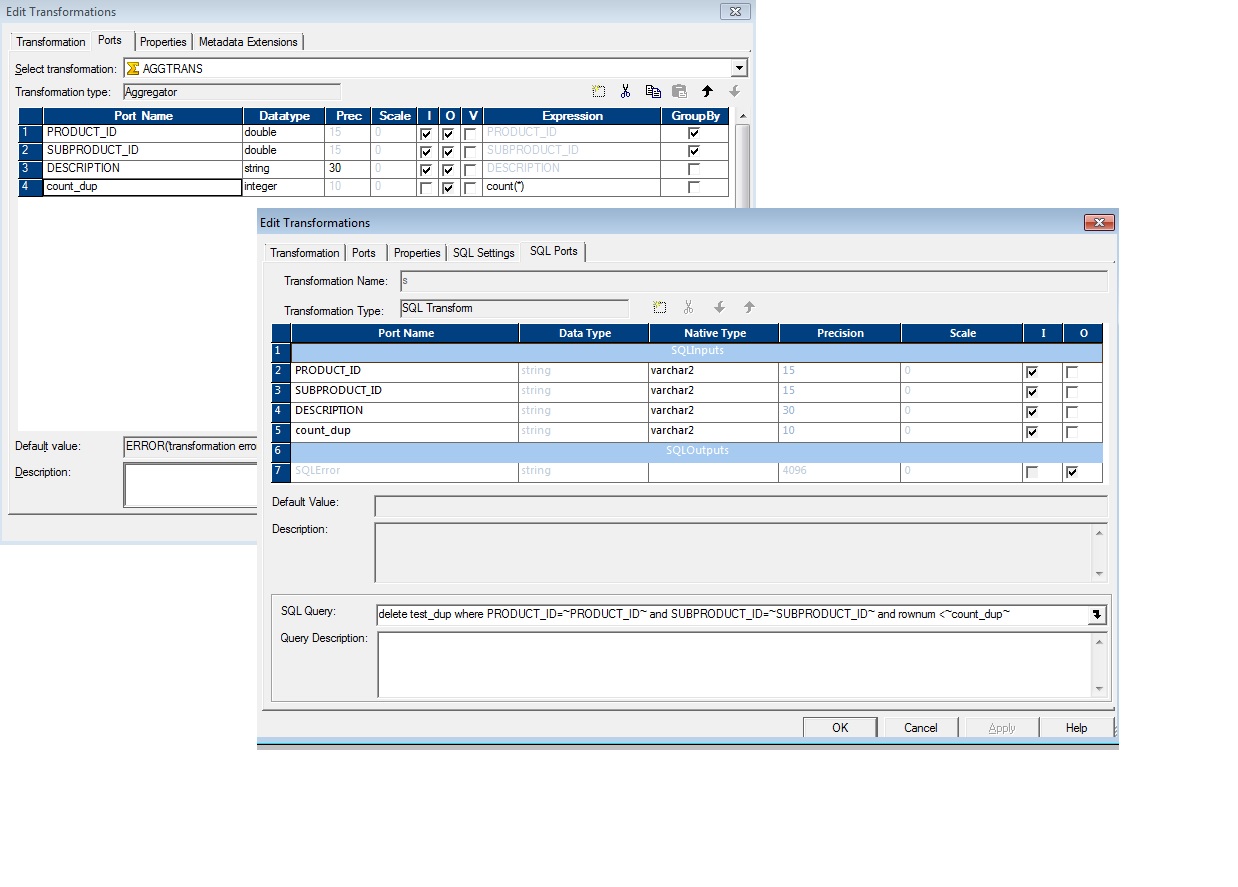Viewport: 1238px width, 887px height.
Task: Open Properties tab in Aggregator window
Action: pyautogui.click(x=163, y=42)
